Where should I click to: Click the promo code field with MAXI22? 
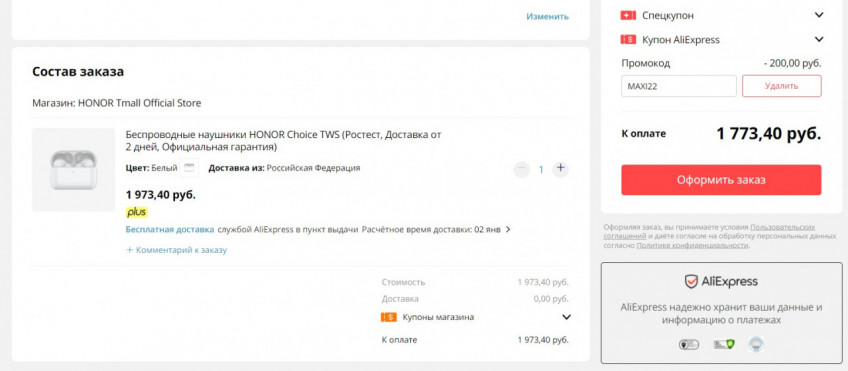point(679,86)
